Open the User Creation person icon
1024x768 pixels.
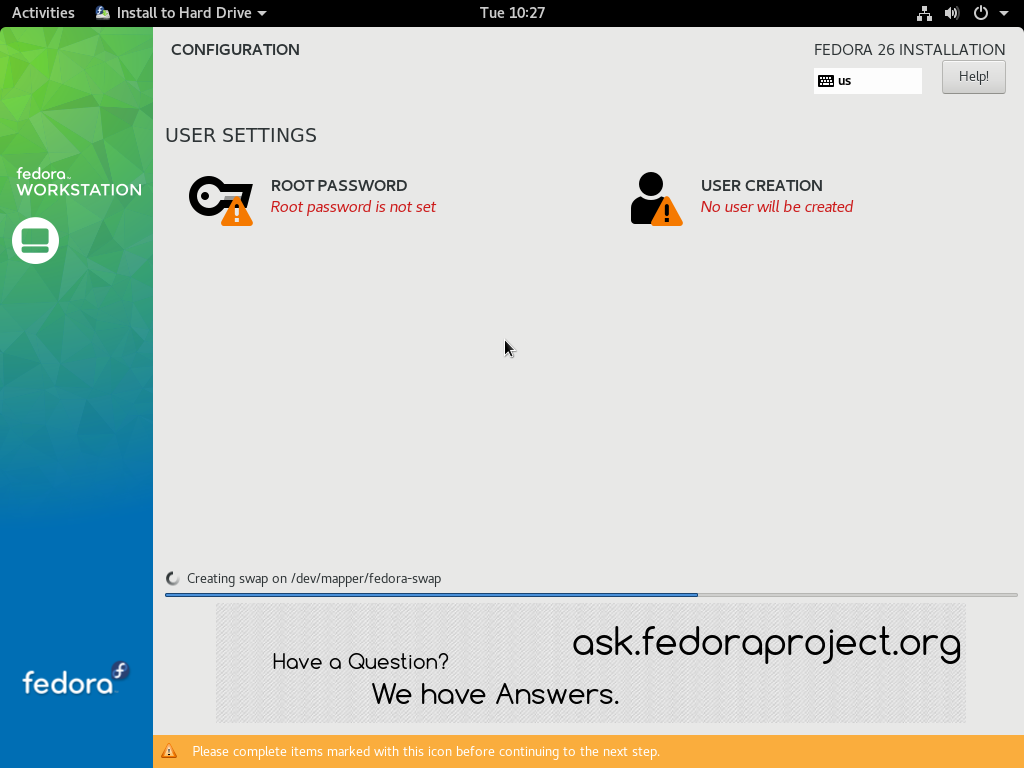pos(656,199)
